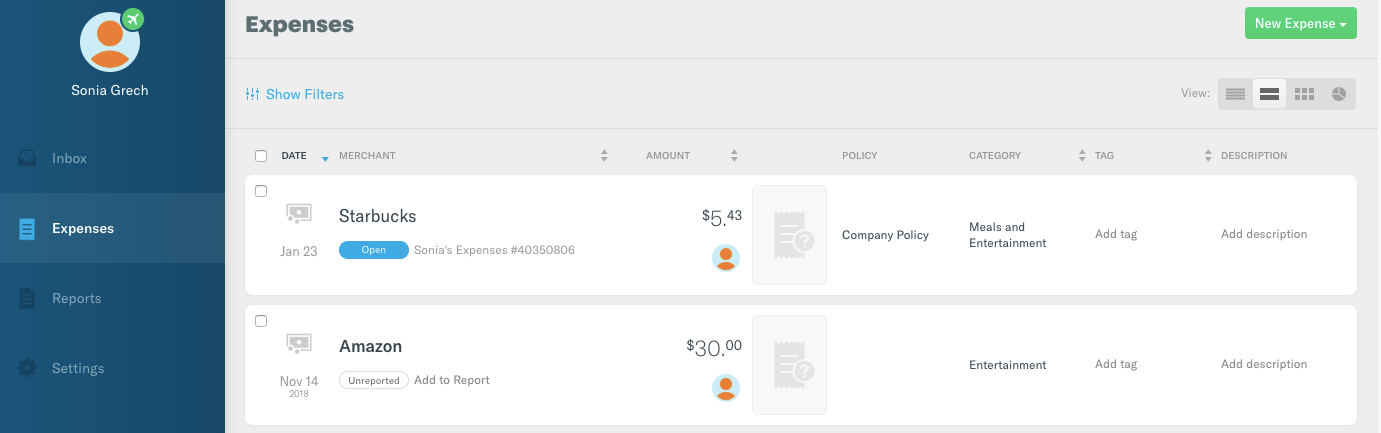Screen dimensions: 1381x433
Task: Select the expanded row view icon
Action: pos(1270,94)
